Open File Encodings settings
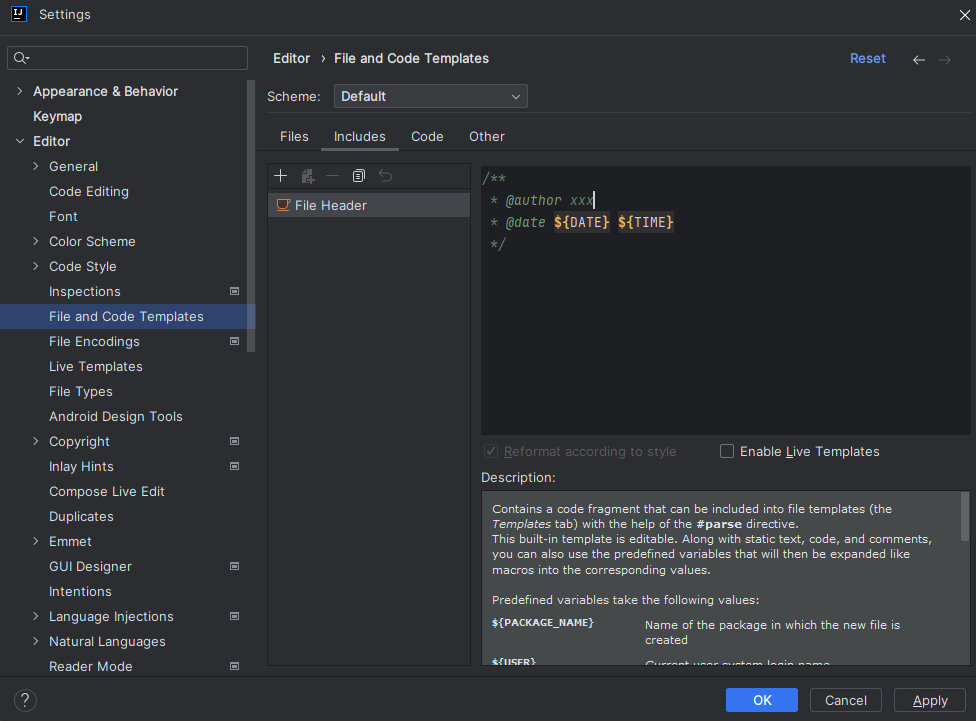 click(x=94, y=341)
